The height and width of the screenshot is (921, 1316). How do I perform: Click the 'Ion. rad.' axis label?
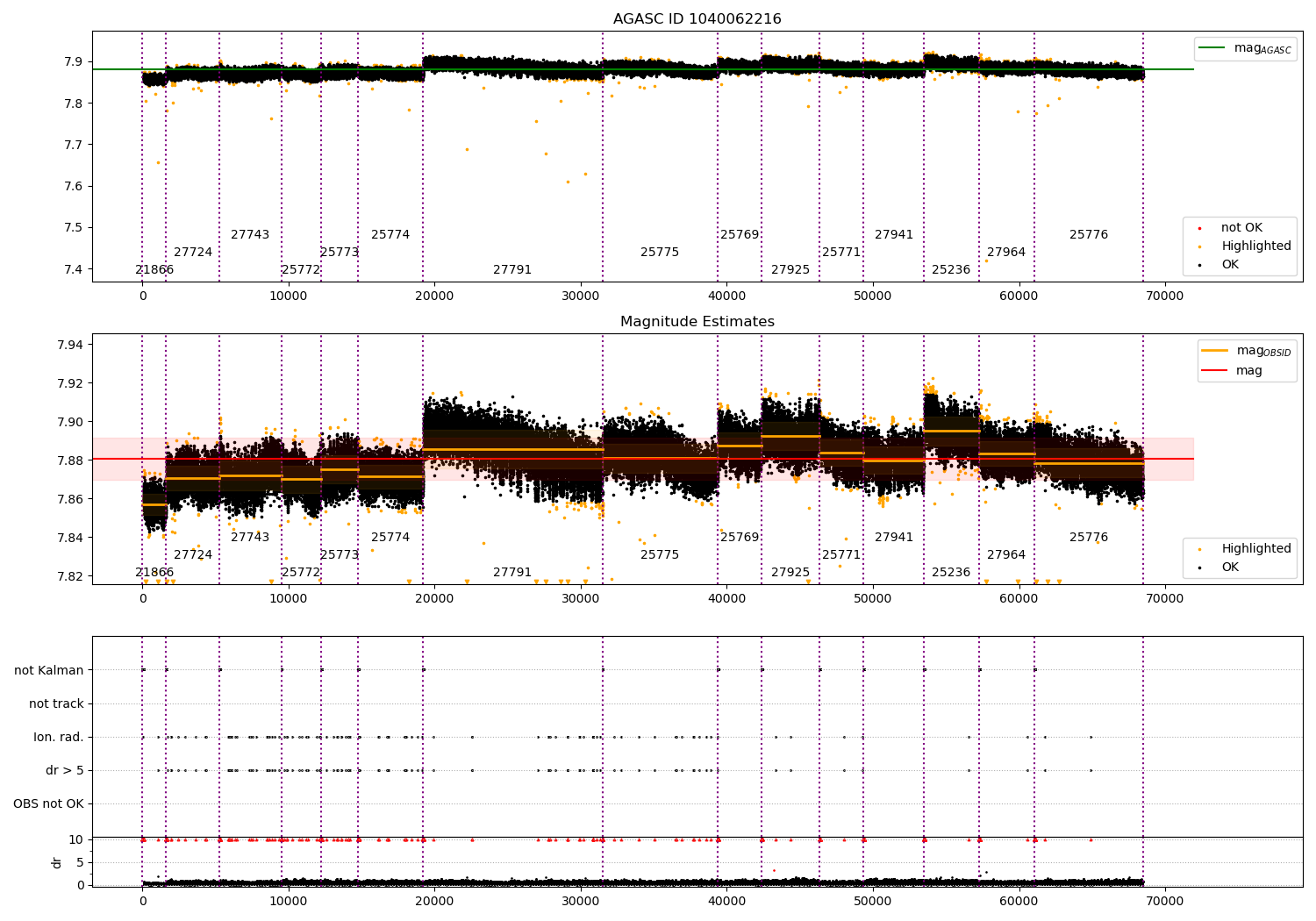pyautogui.click(x=59, y=737)
